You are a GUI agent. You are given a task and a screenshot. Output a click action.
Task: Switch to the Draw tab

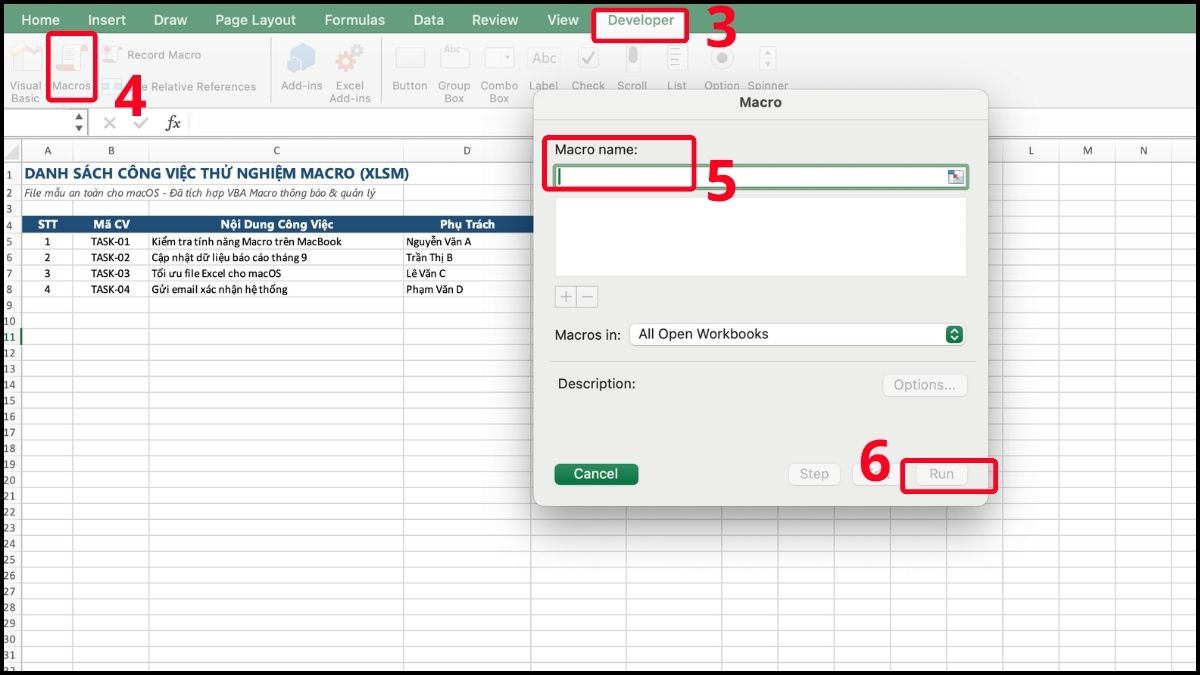(x=171, y=20)
